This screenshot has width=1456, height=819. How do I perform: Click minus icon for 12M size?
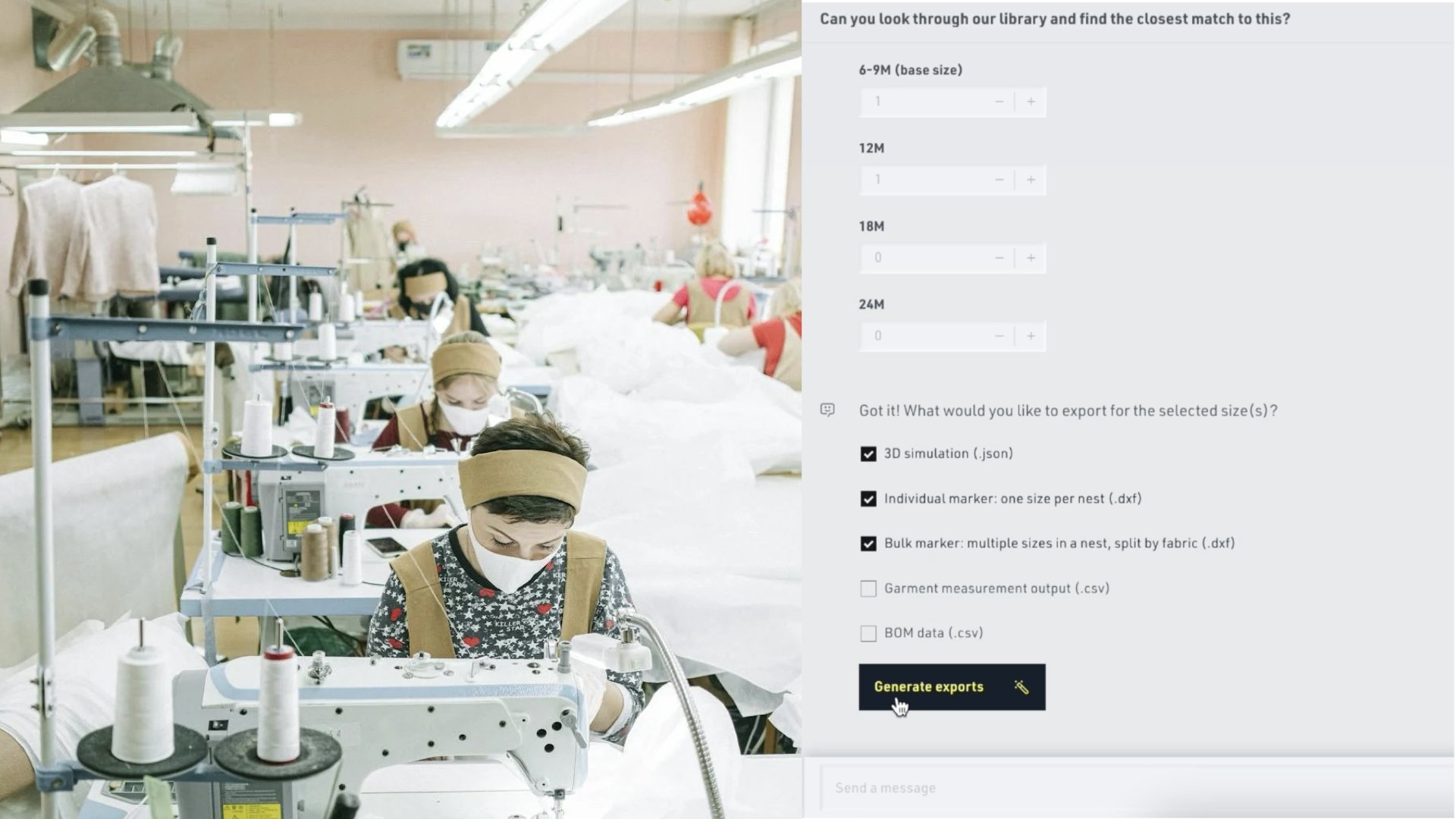point(999,180)
